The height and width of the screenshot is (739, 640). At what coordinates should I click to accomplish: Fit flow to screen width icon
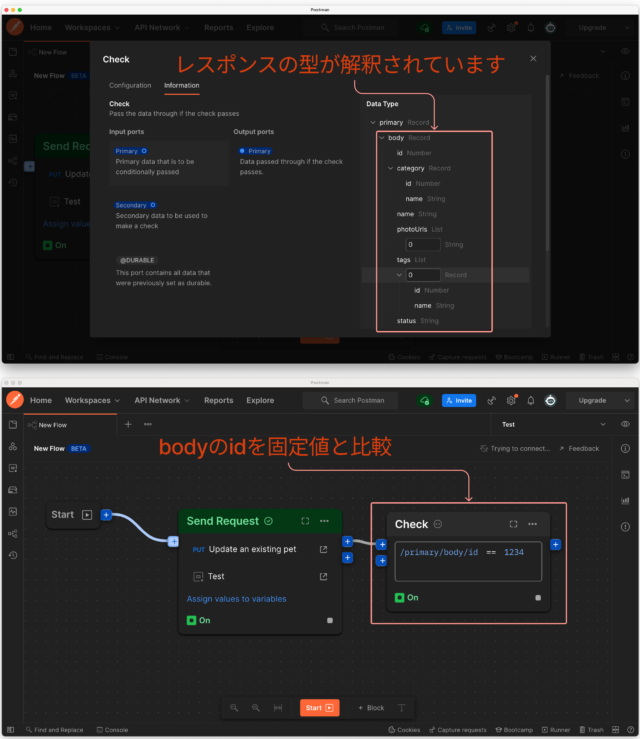click(x=278, y=708)
